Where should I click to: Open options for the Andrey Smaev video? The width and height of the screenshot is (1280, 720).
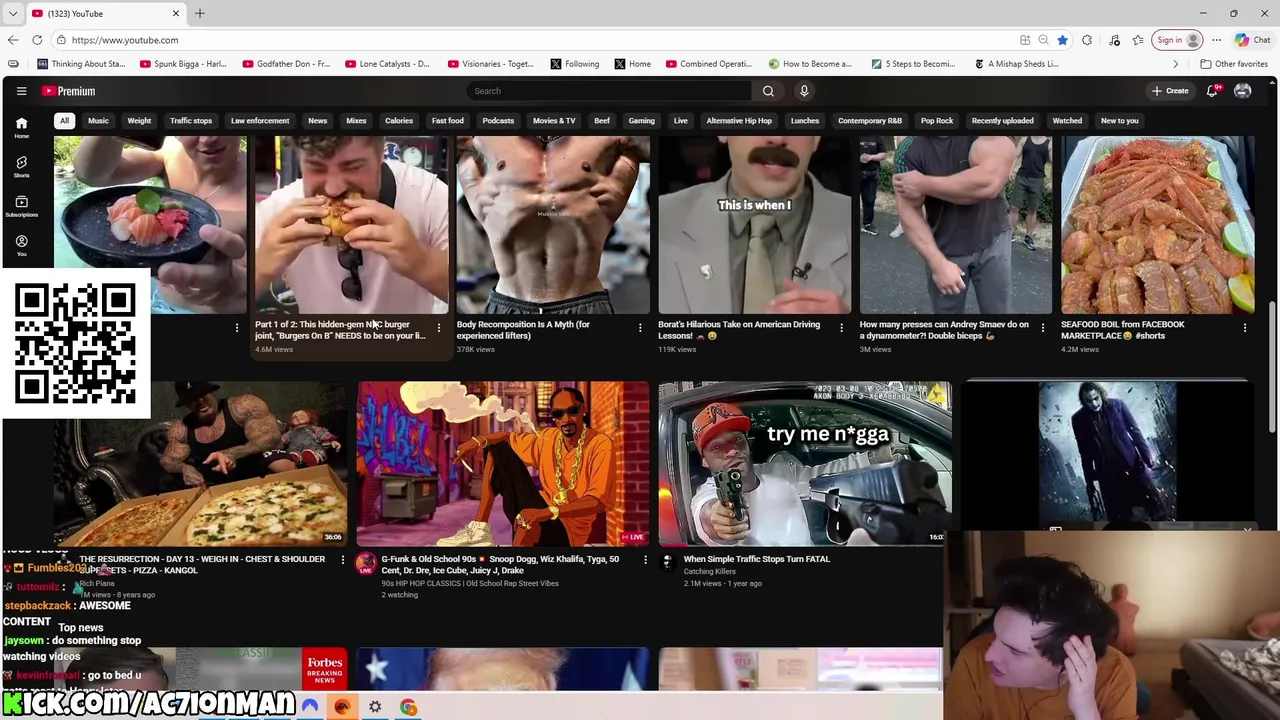coord(1043,328)
